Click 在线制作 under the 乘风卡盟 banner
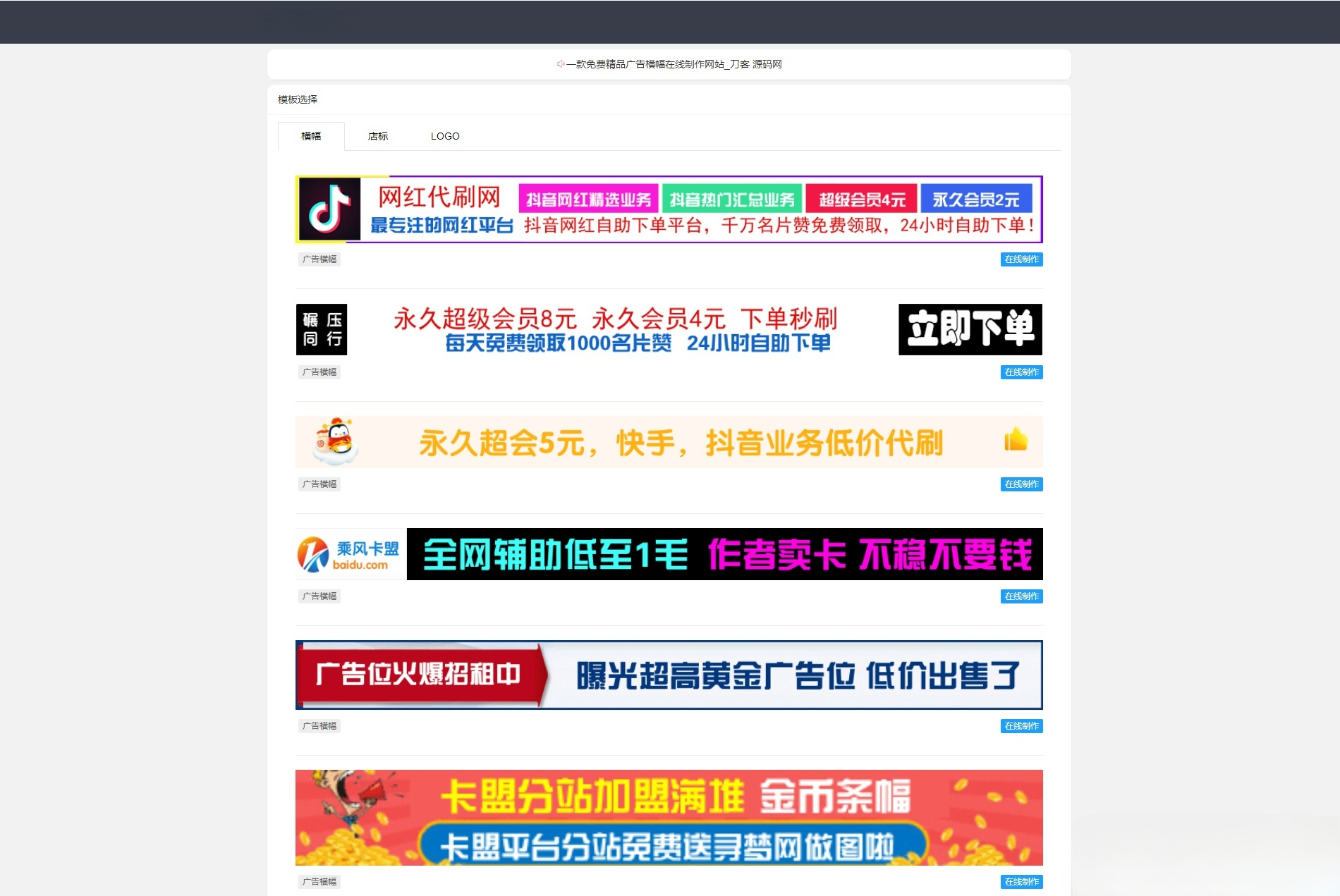 pyautogui.click(x=1021, y=596)
